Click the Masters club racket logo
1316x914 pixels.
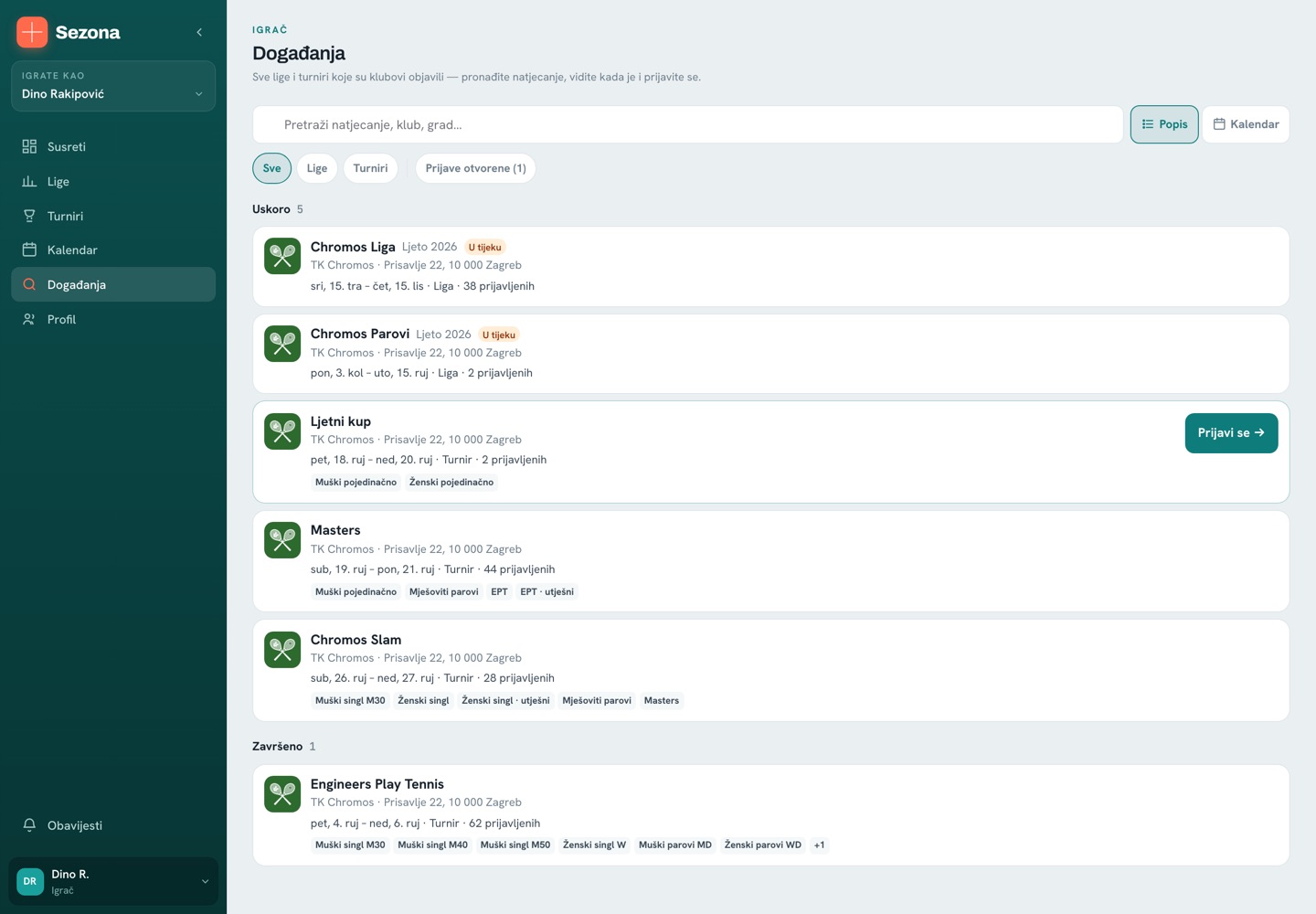tap(282, 539)
